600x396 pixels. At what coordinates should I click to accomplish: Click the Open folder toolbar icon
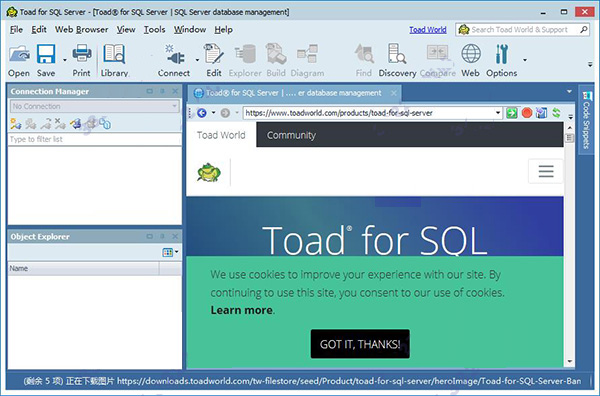point(19,54)
